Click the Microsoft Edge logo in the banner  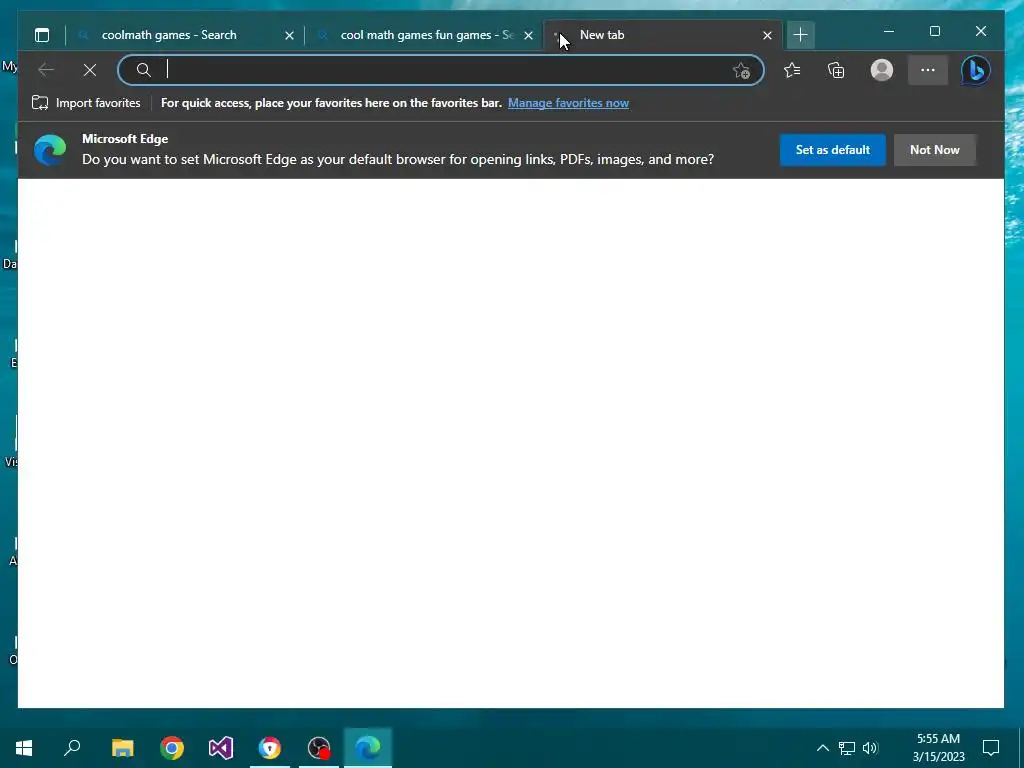point(50,150)
